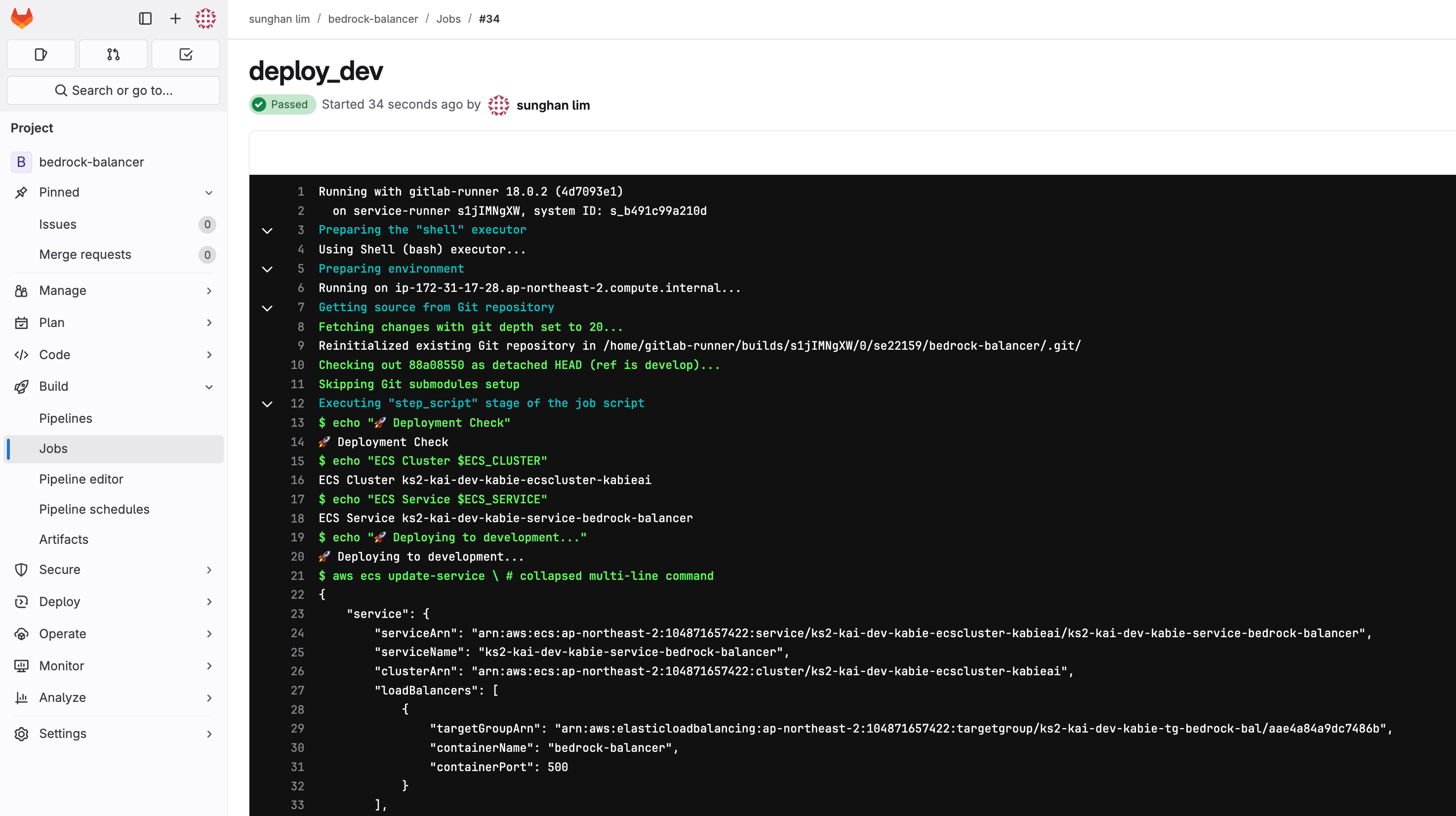Open Artifacts sidebar item
This screenshot has height=816, width=1456.
click(x=63, y=539)
